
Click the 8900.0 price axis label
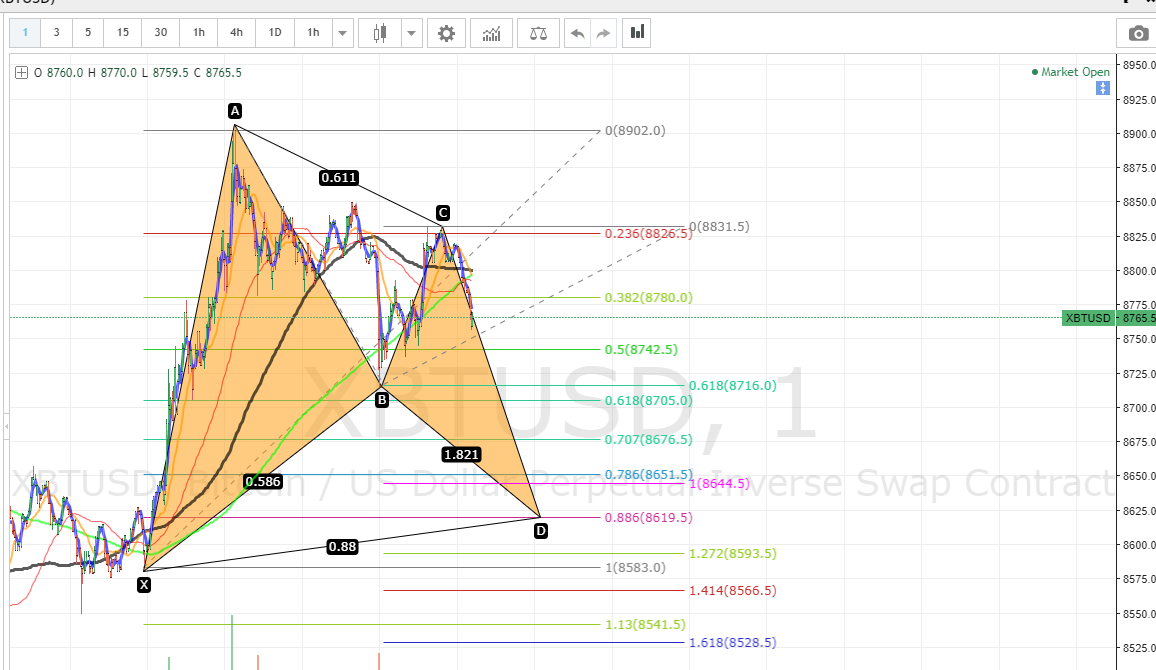coord(1139,134)
